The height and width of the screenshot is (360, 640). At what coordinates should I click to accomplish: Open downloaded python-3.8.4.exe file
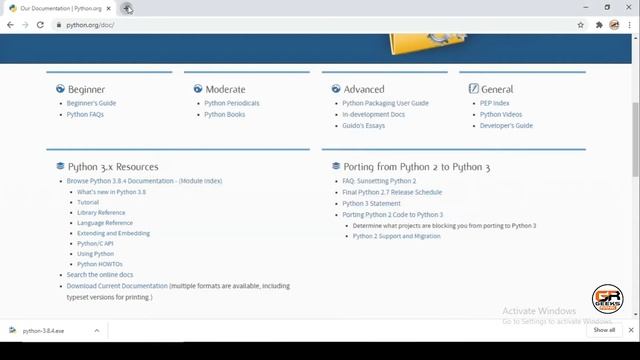[x=43, y=331]
